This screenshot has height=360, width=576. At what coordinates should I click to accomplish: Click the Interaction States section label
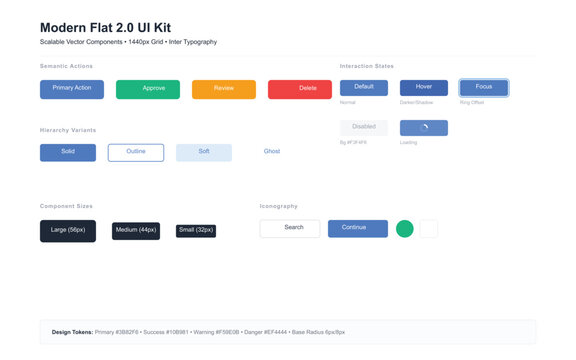pos(366,66)
